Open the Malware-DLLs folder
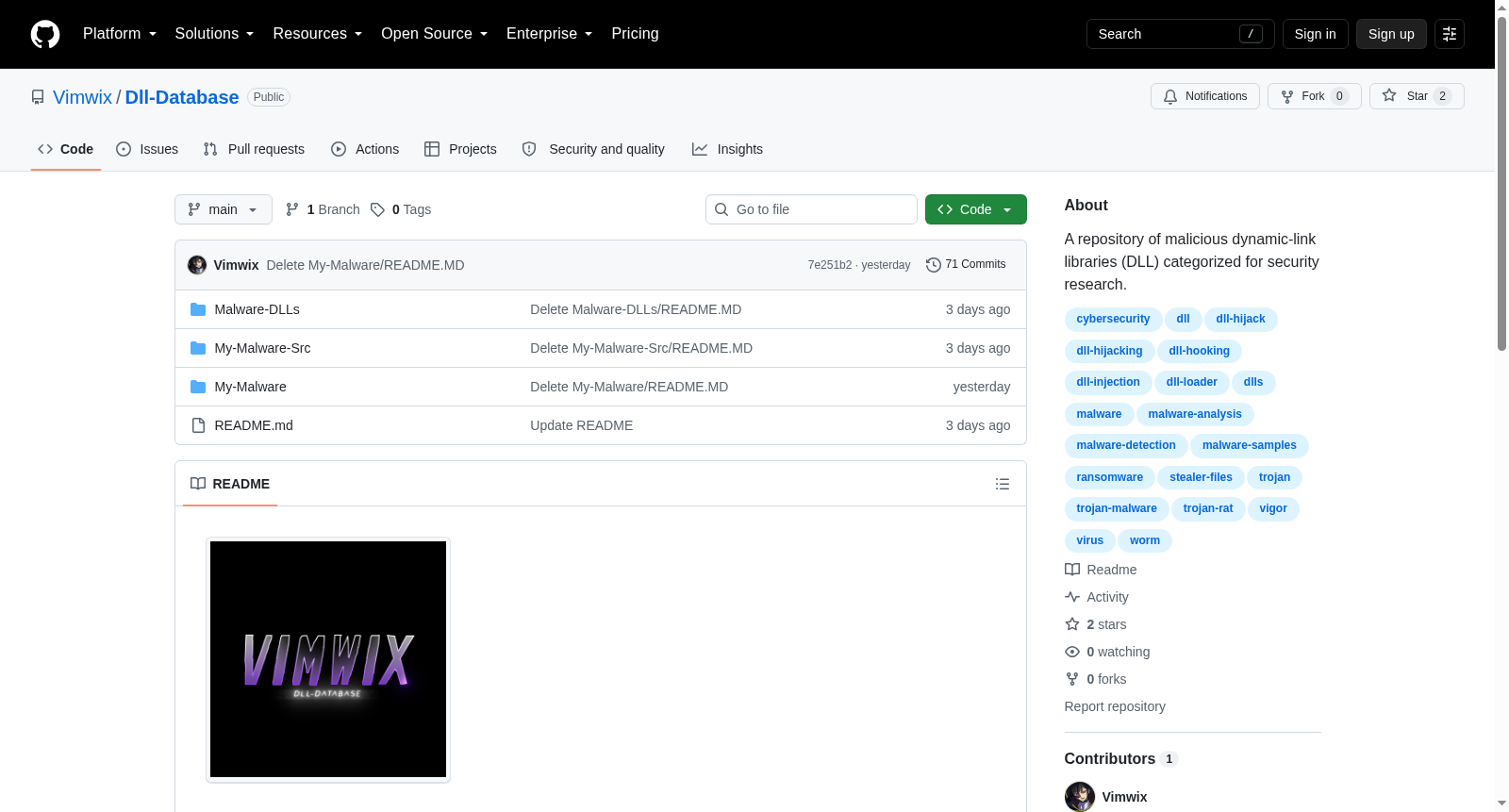Screen dimensions: 1509x812 (x=257, y=309)
